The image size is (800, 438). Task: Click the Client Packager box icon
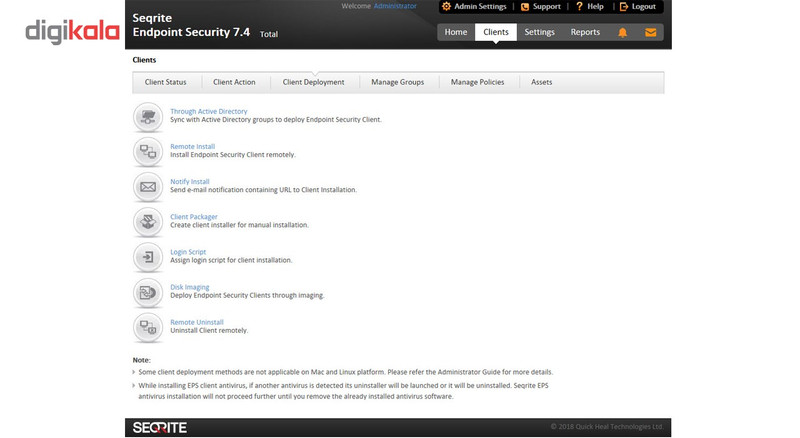tap(148, 222)
